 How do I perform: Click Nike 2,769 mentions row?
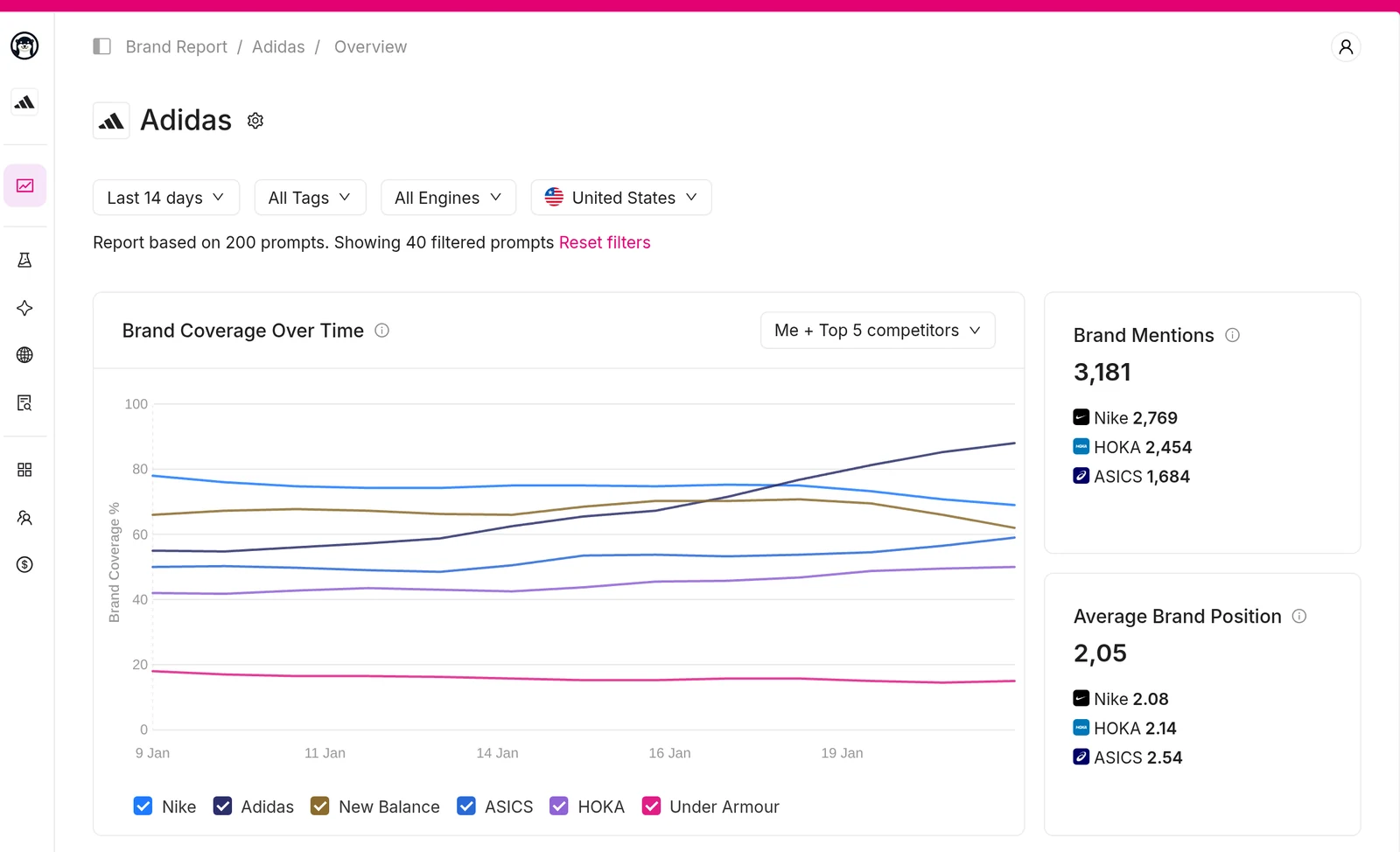click(1125, 418)
